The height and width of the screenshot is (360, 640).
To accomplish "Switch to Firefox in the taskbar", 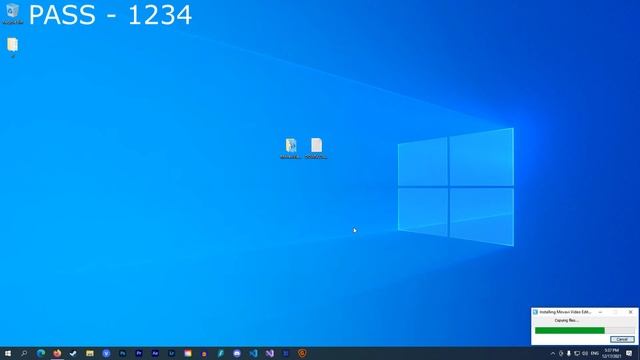I will pos(57,353).
